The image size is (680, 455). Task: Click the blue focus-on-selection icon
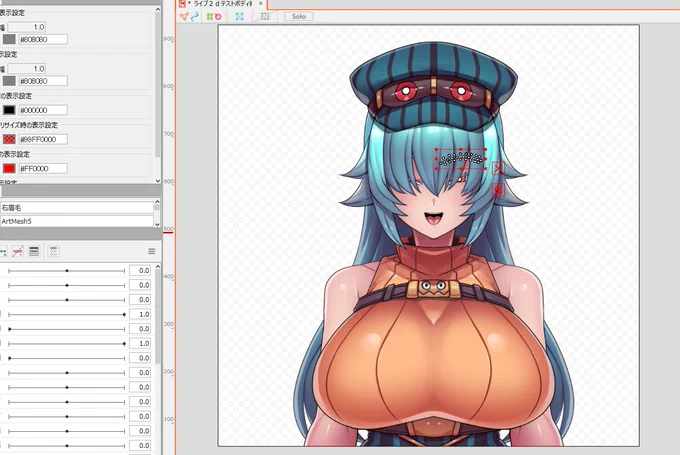pos(239,16)
